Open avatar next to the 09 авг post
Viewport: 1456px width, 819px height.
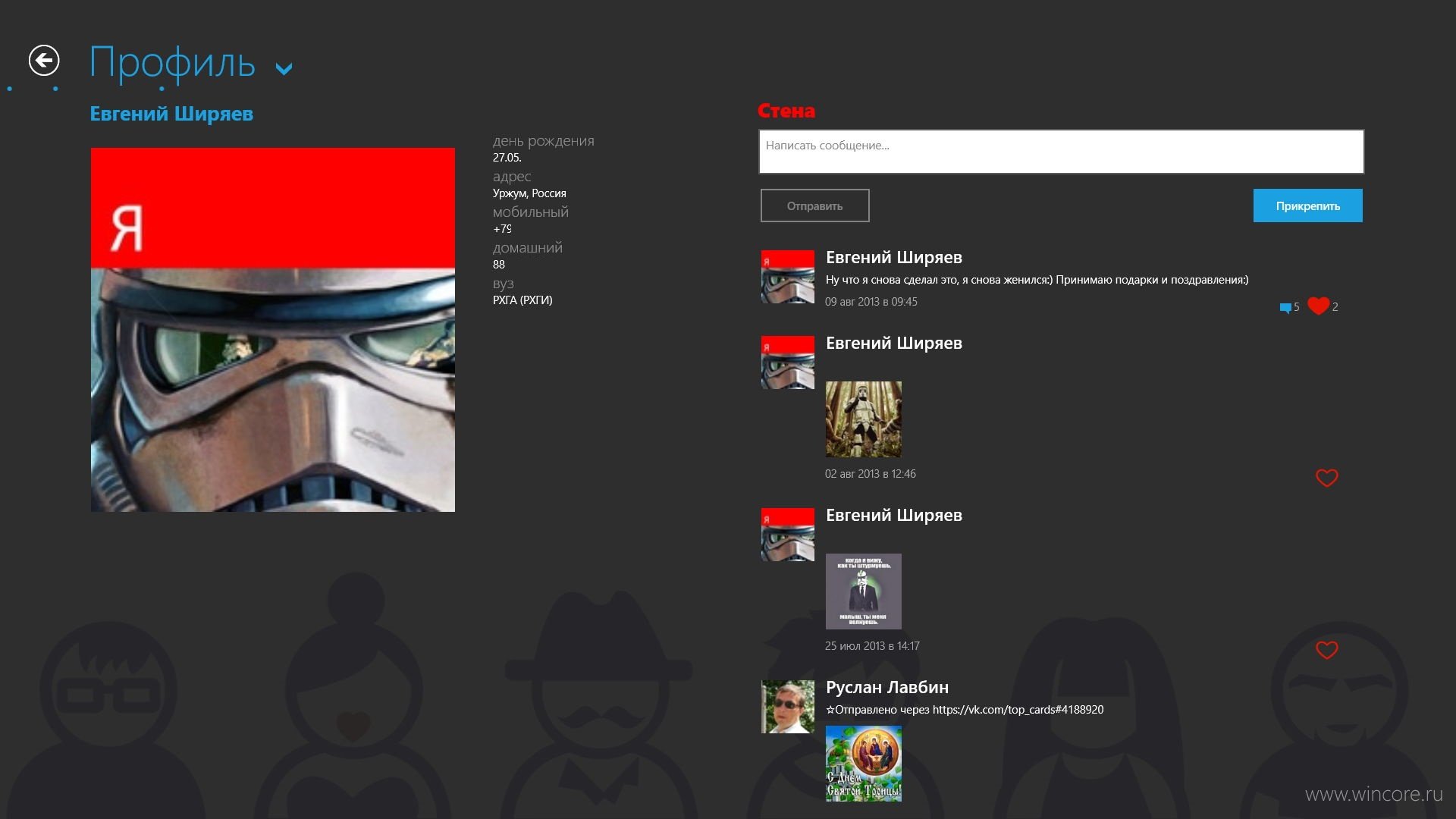[788, 277]
